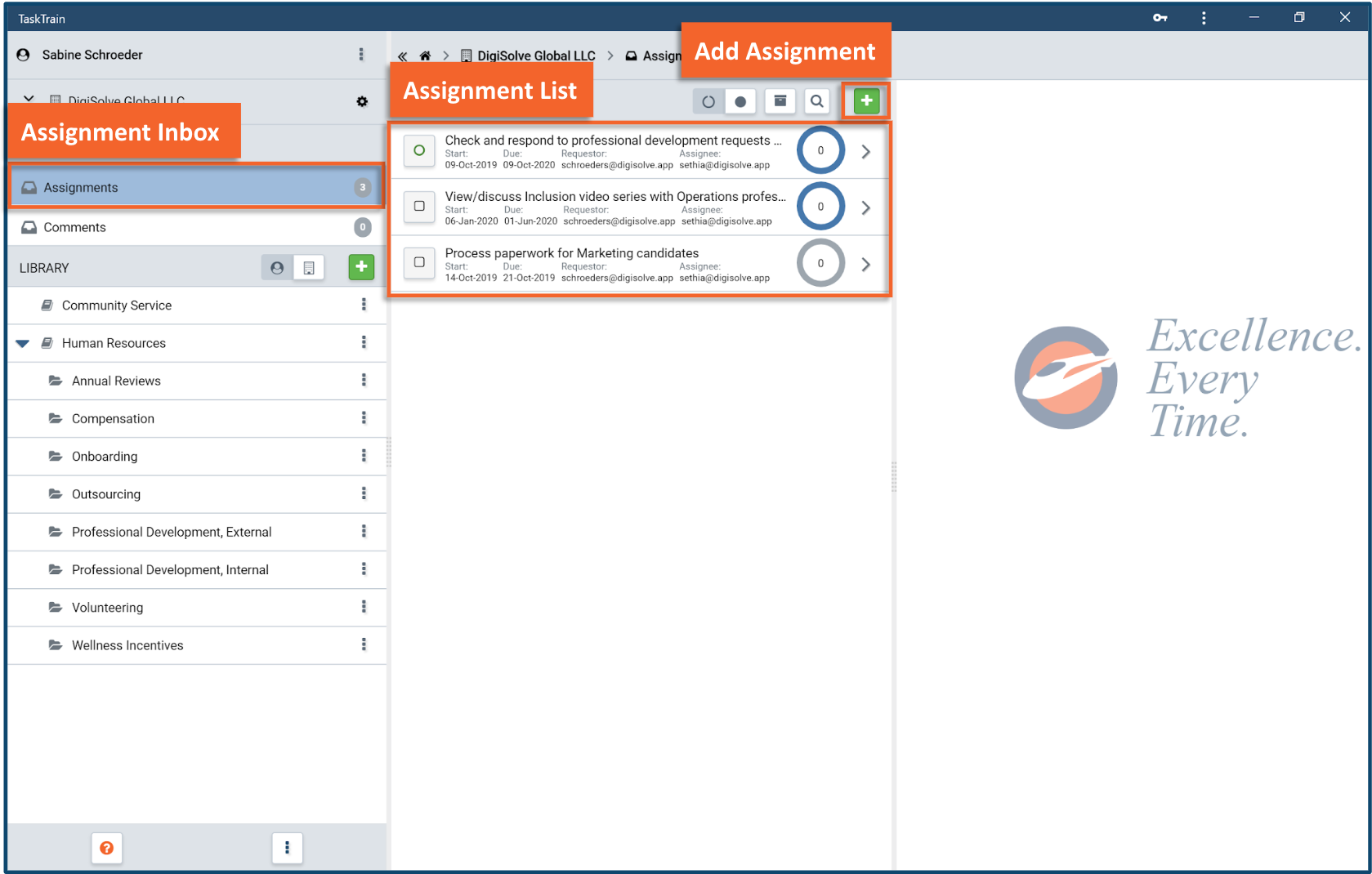The image size is (1372, 874).
Task: Switch Library to personal user view
Action: (277, 267)
